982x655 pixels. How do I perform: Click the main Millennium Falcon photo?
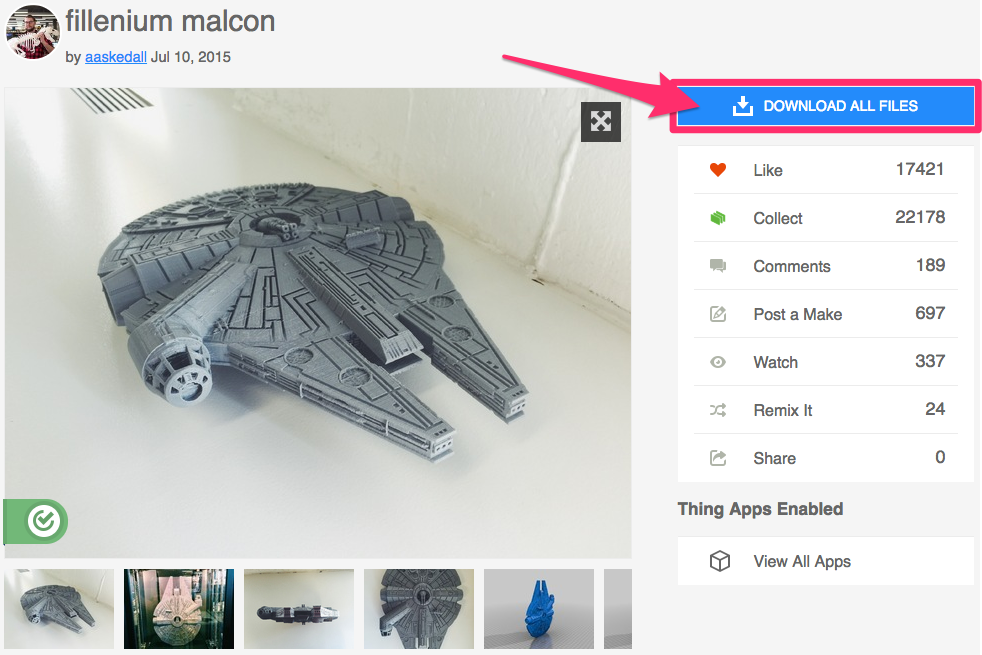pyautogui.click(x=317, y=320)
